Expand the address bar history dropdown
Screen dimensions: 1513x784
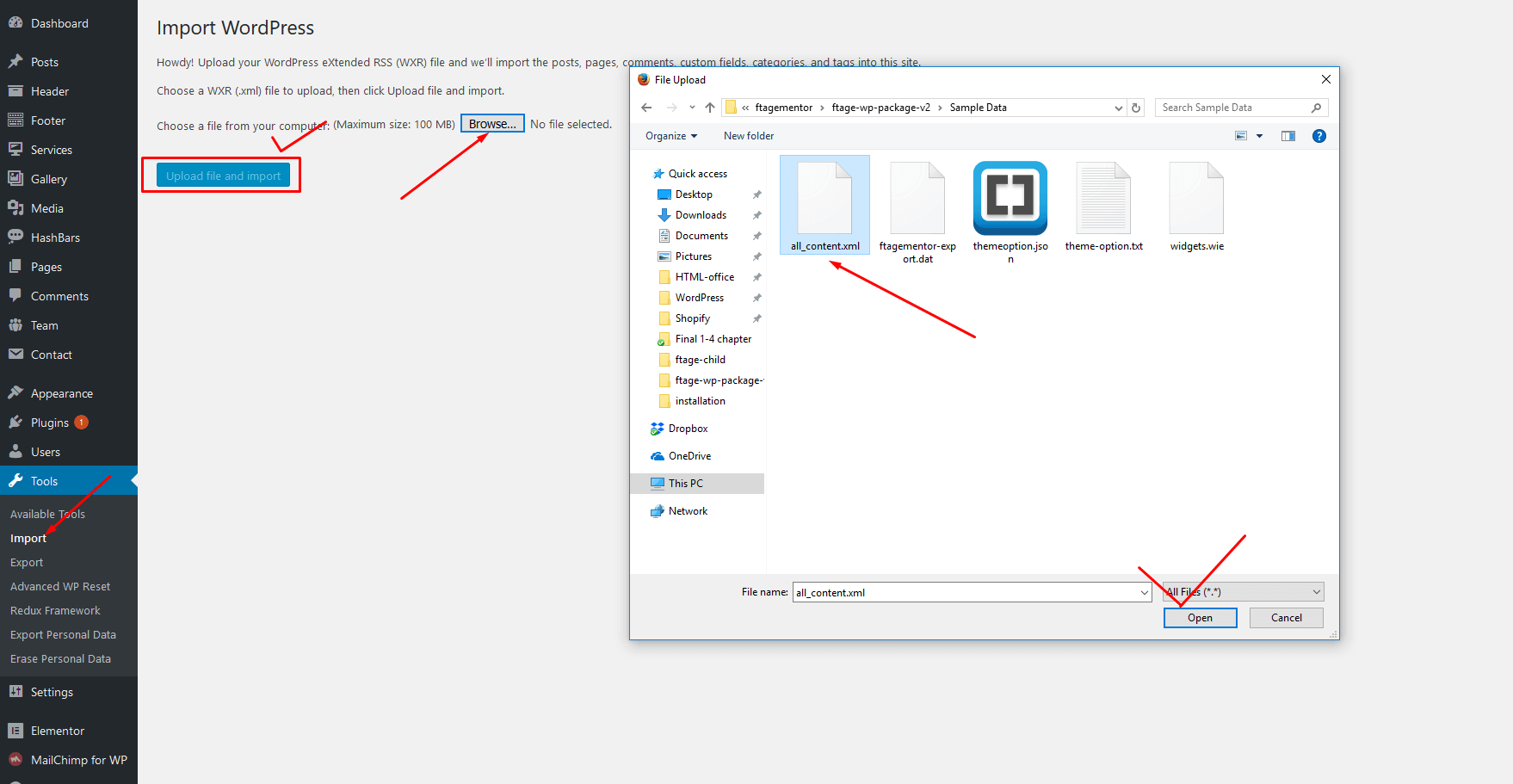click(1118, 108)
